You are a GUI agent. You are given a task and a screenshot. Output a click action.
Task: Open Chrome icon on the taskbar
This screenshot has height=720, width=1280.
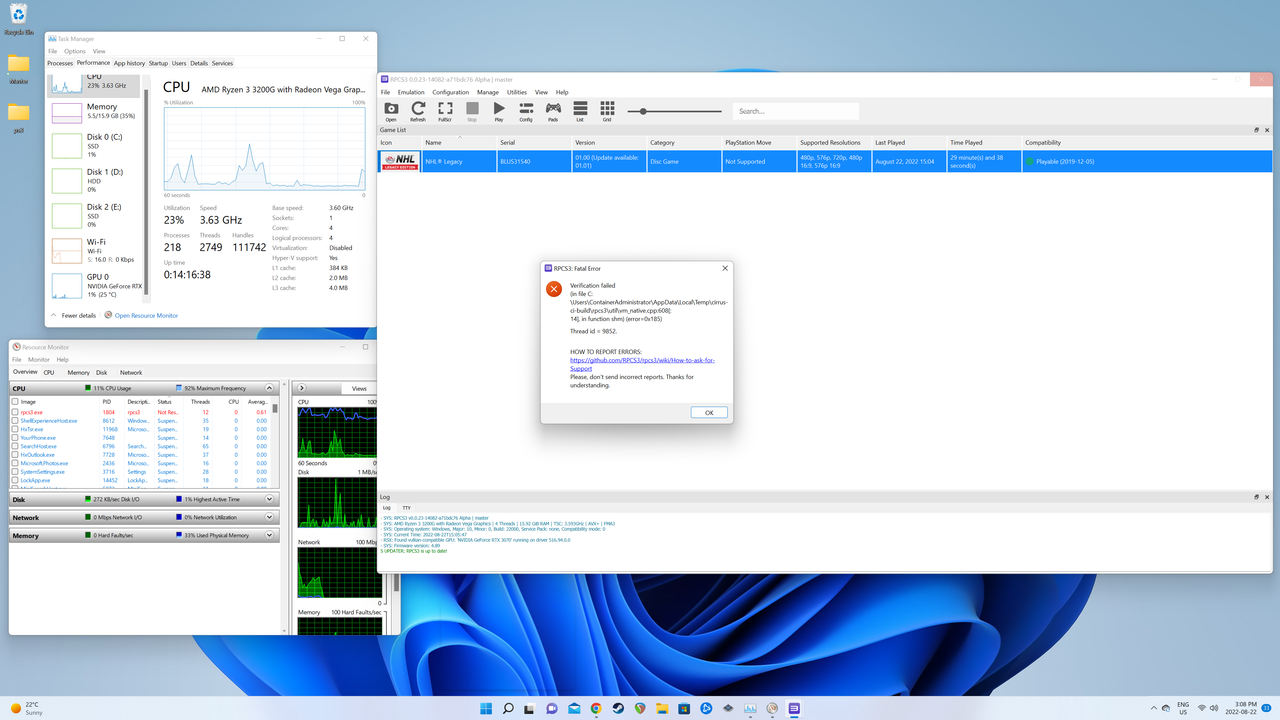(x=596, y=709)
